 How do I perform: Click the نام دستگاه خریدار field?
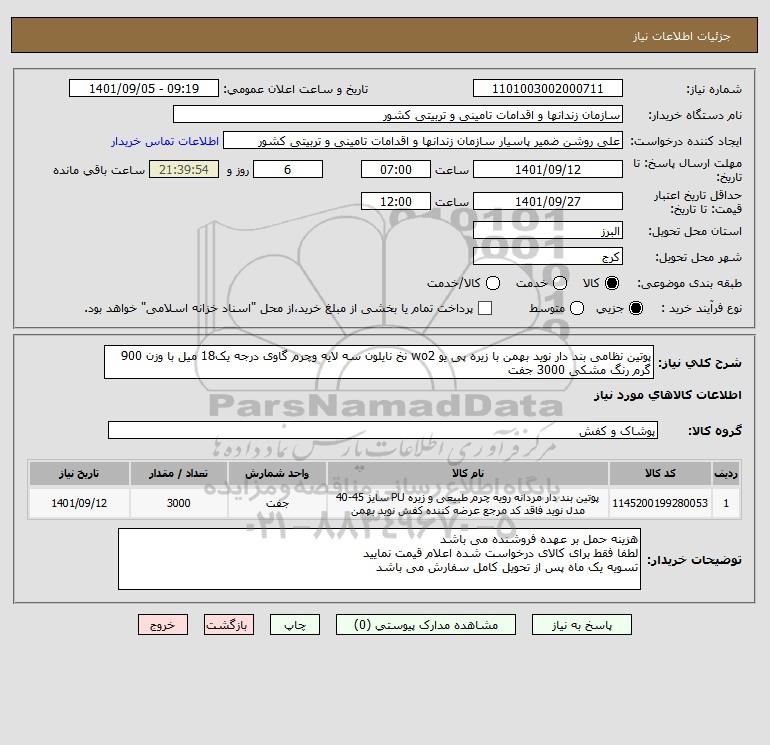398,114
